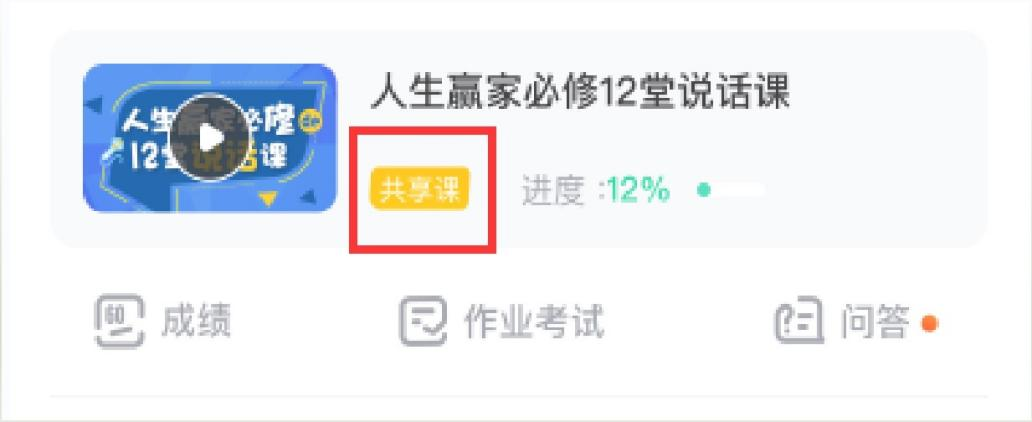Click the yellow 共享课 tag
The width and height of the screenshot is (1032, 422).
tap(420, 188)
